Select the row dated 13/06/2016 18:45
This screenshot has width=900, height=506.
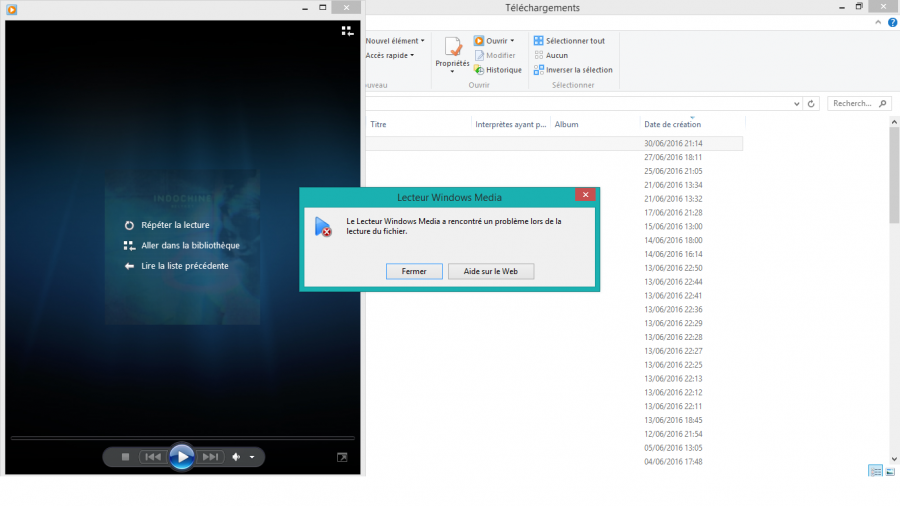[x=554, y=420]
